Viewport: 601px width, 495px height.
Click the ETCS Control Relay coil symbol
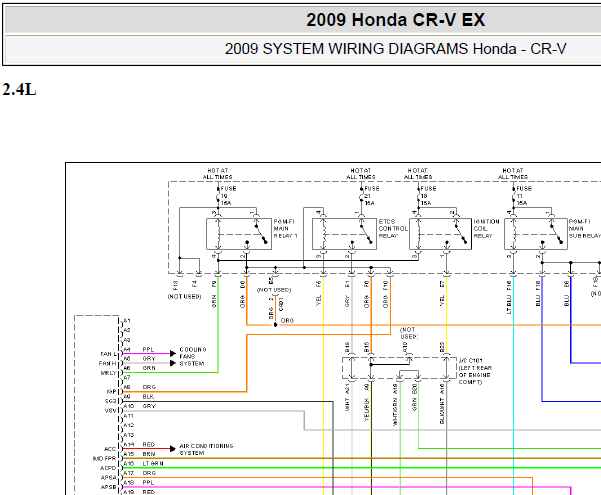(323, 234)
